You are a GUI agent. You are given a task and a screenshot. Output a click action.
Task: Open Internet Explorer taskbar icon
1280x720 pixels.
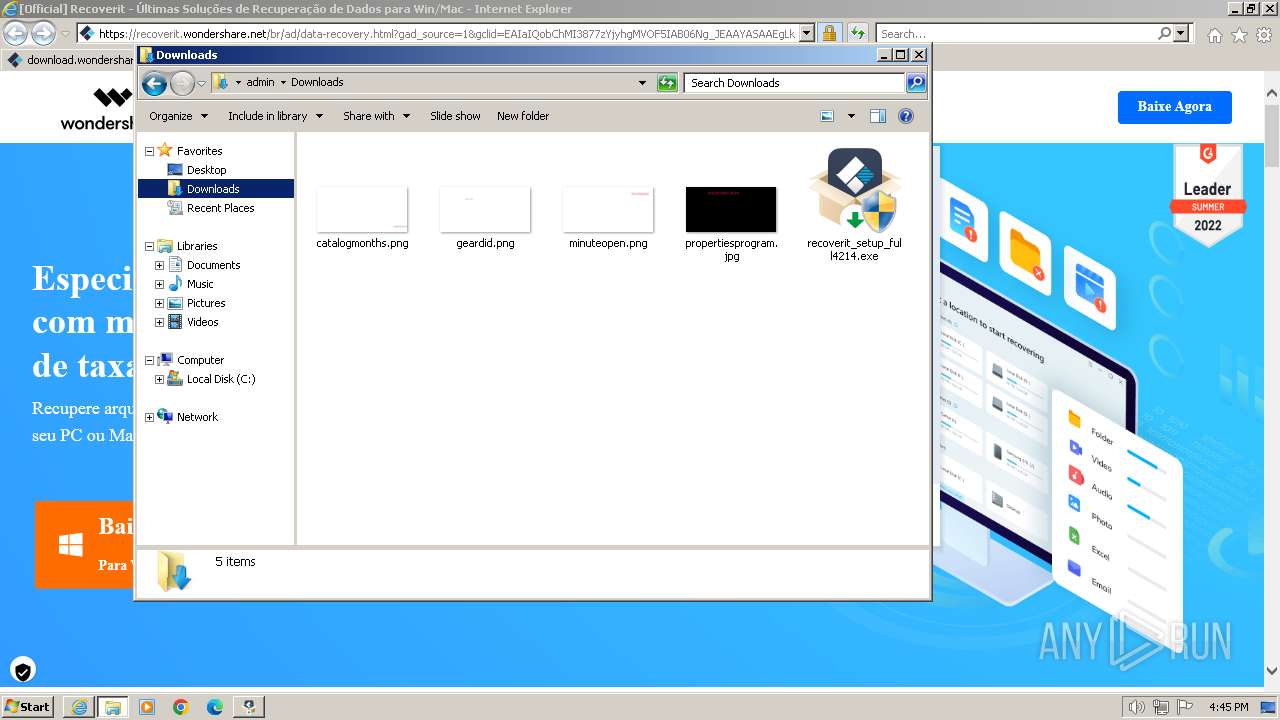(79, 707)
